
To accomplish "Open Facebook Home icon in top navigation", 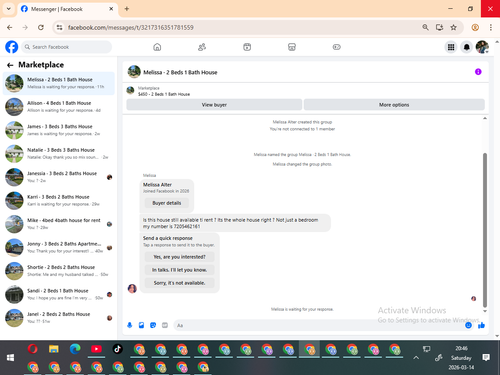I will [157, 47].
